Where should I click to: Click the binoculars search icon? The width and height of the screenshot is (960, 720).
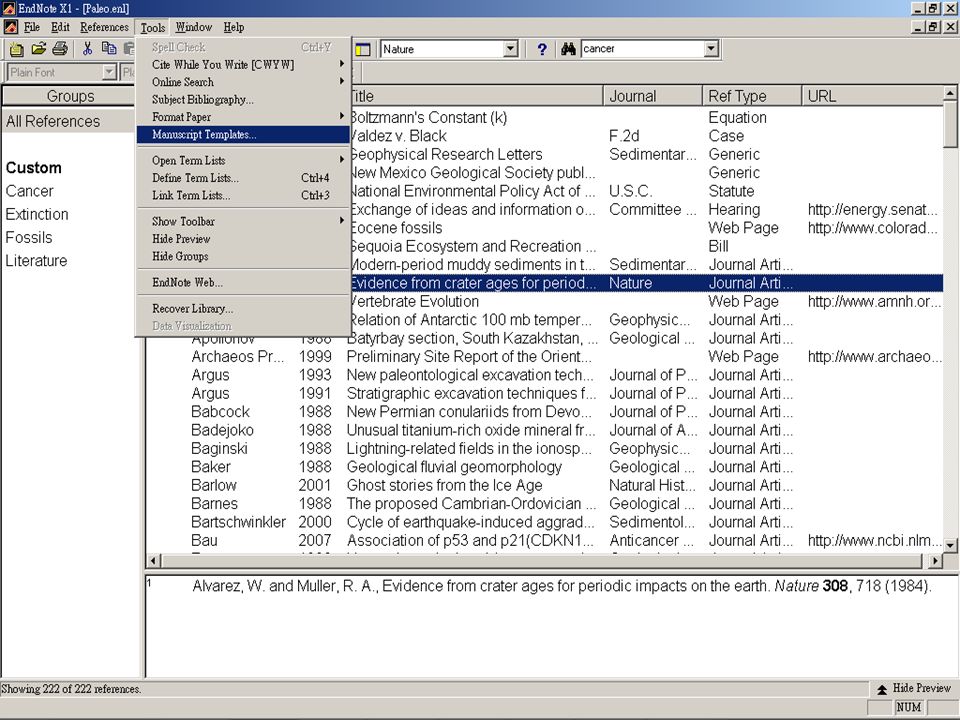click(568, 49)
